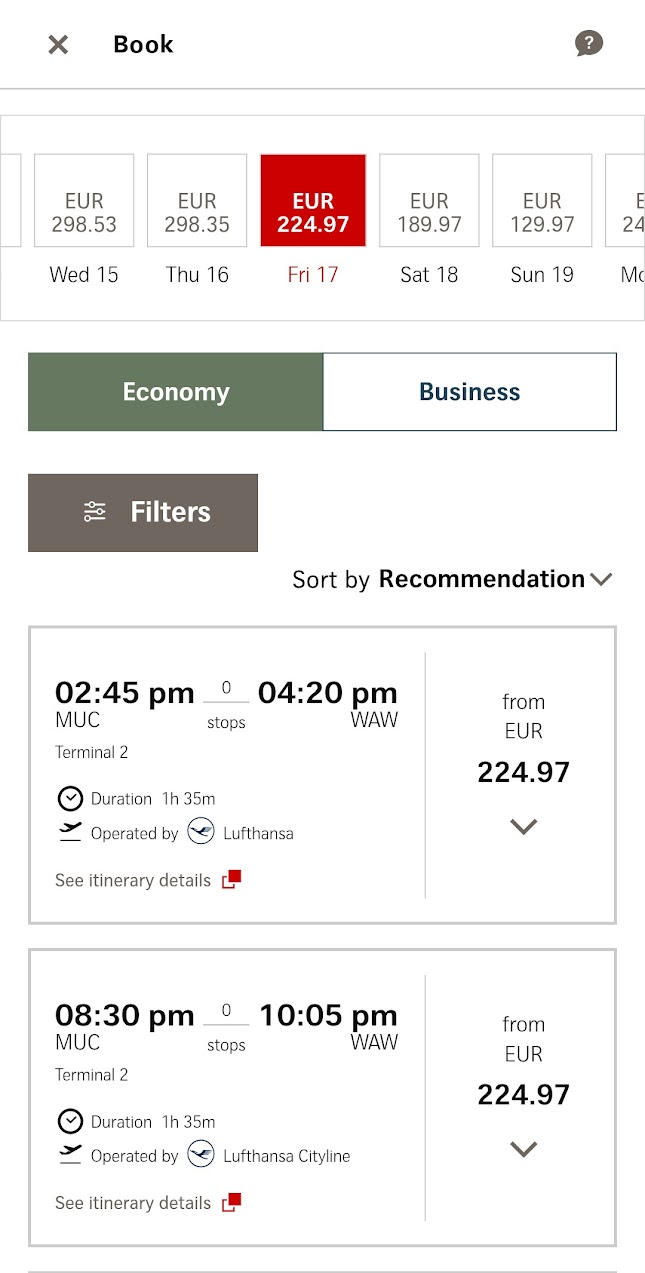Open the help question mark icon
This screenshot has height=1273, width=645.
coord(589,43)
